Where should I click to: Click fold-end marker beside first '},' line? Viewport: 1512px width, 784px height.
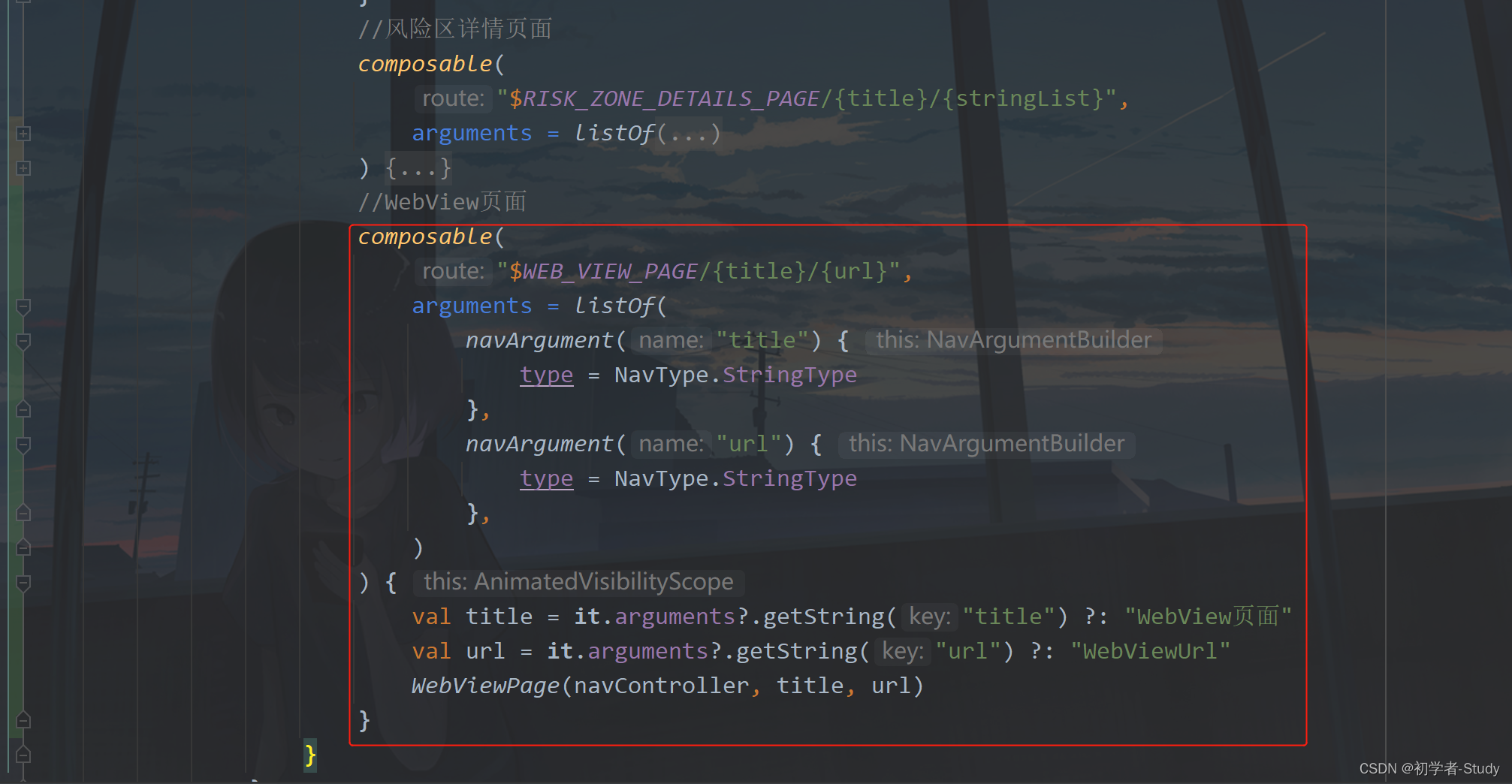click(23, 409)
